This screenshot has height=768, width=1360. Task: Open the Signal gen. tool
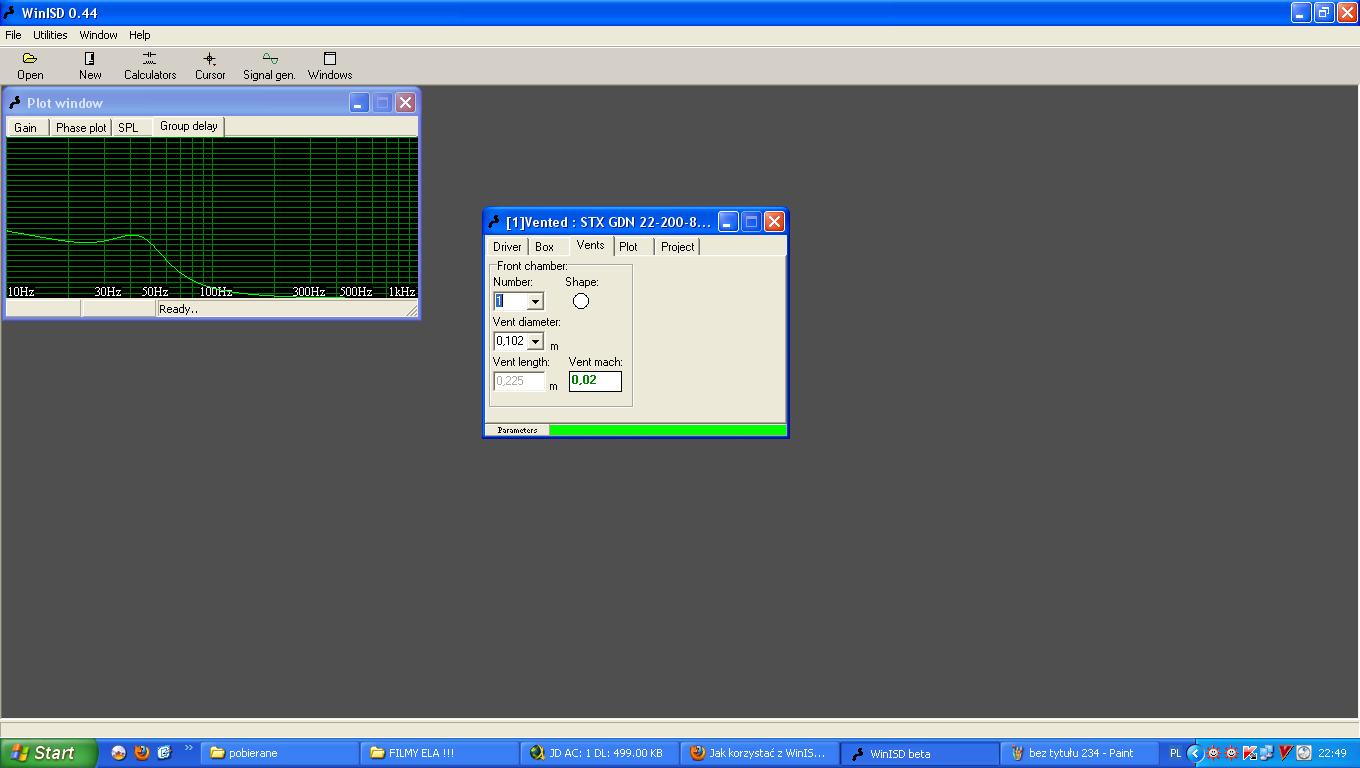pyautogui.click(x=269, y=66)
